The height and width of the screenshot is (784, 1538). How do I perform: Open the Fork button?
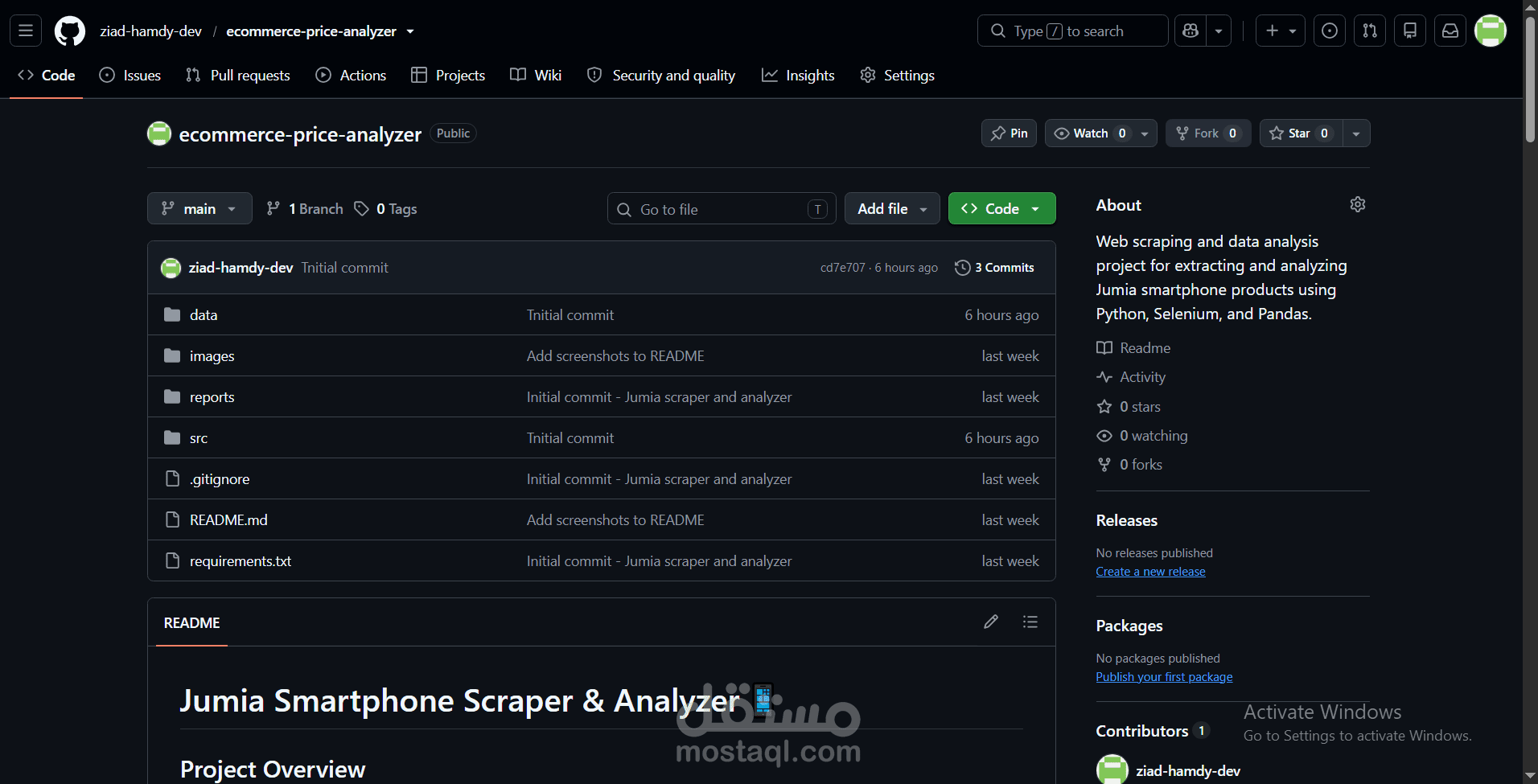1208,133
